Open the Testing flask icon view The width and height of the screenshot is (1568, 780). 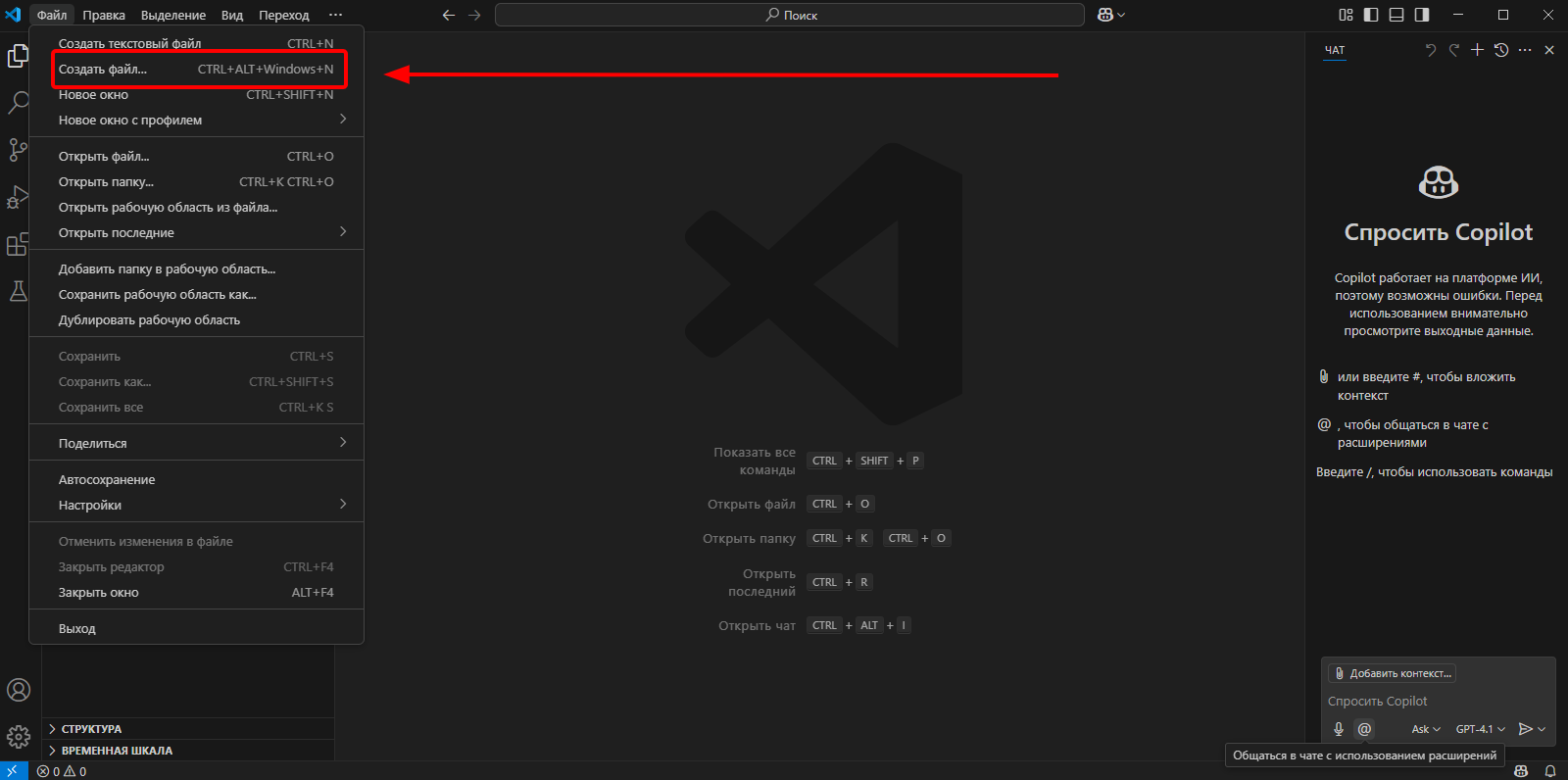[18, 291]
